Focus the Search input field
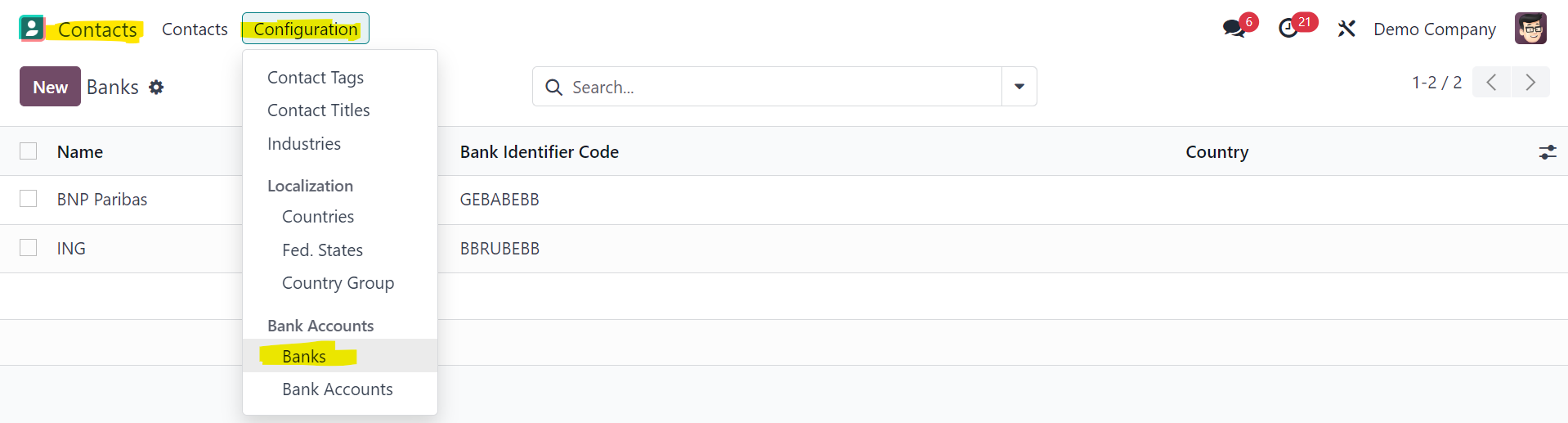 click(x=783, y=87)
